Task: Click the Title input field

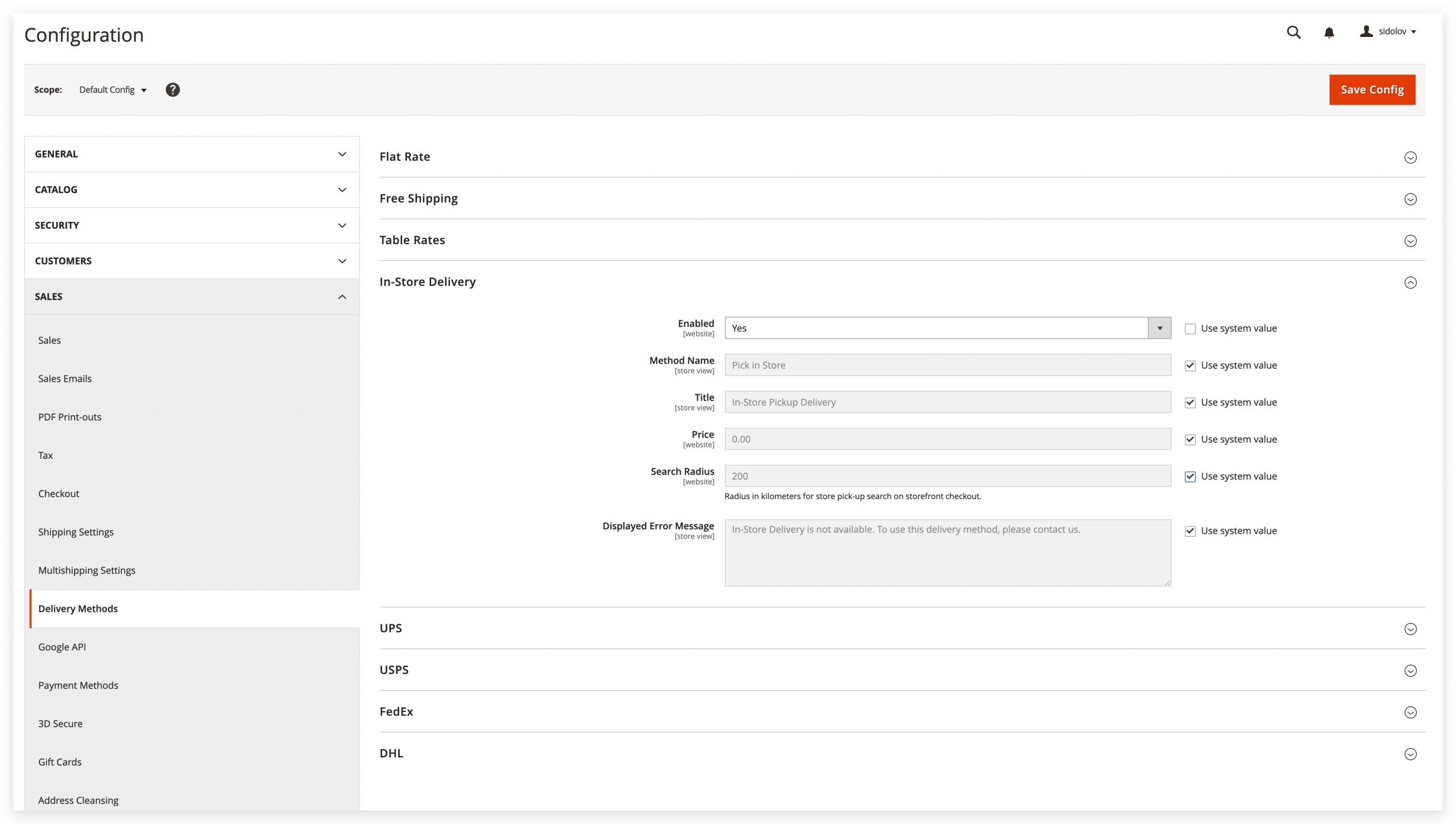Action: click(948, 402)
